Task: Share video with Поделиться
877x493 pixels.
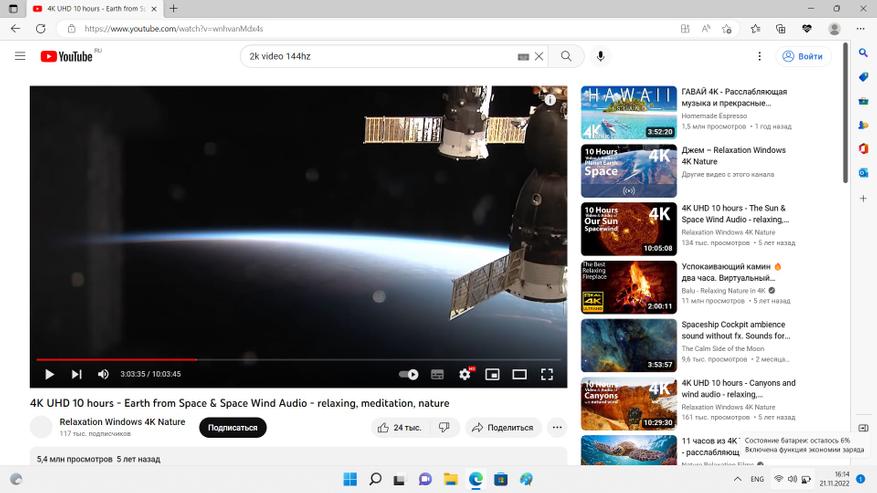Action: click(x=503, y=428)
